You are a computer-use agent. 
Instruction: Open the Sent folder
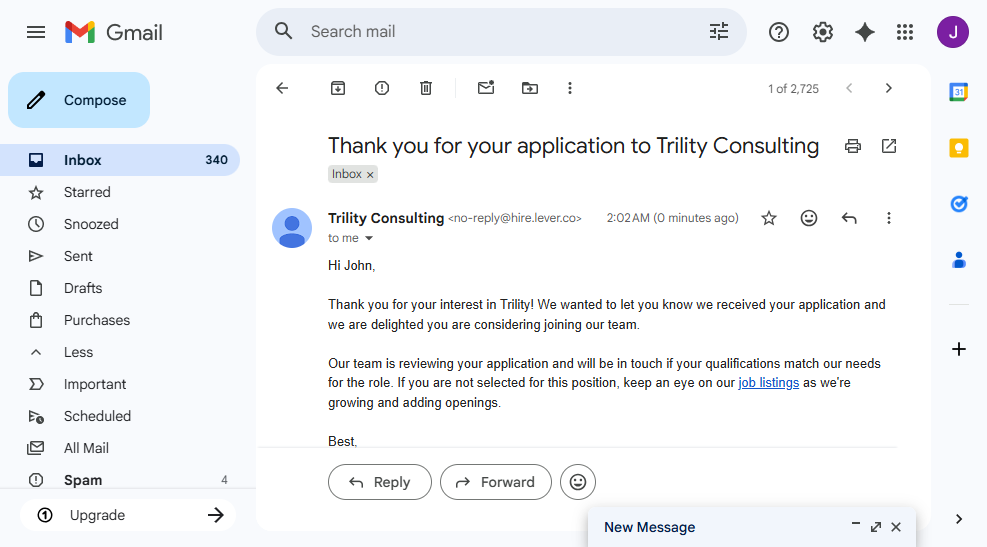78,256
